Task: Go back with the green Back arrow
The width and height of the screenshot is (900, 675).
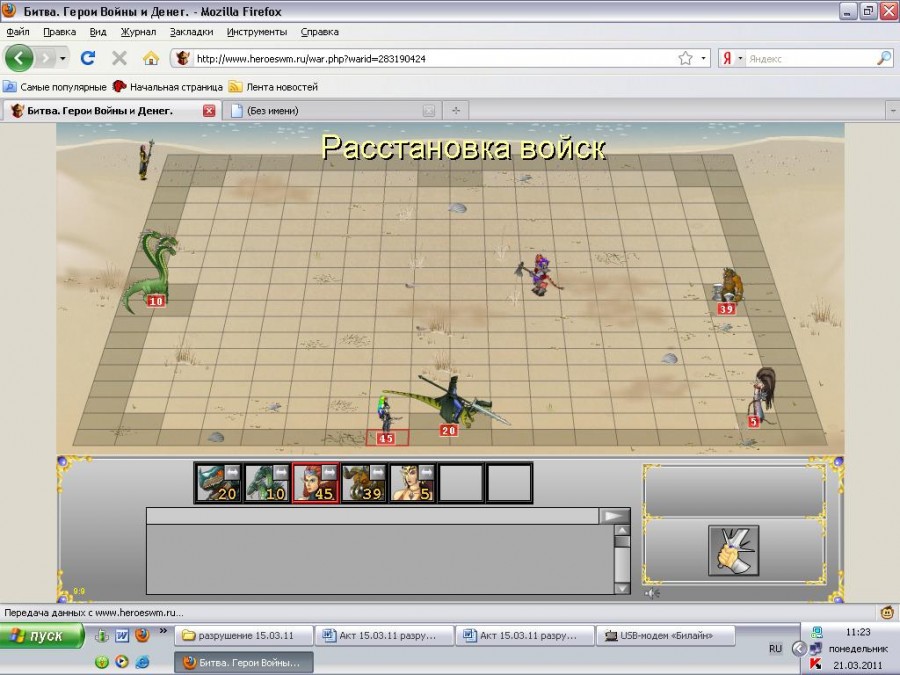Action: 19,58
